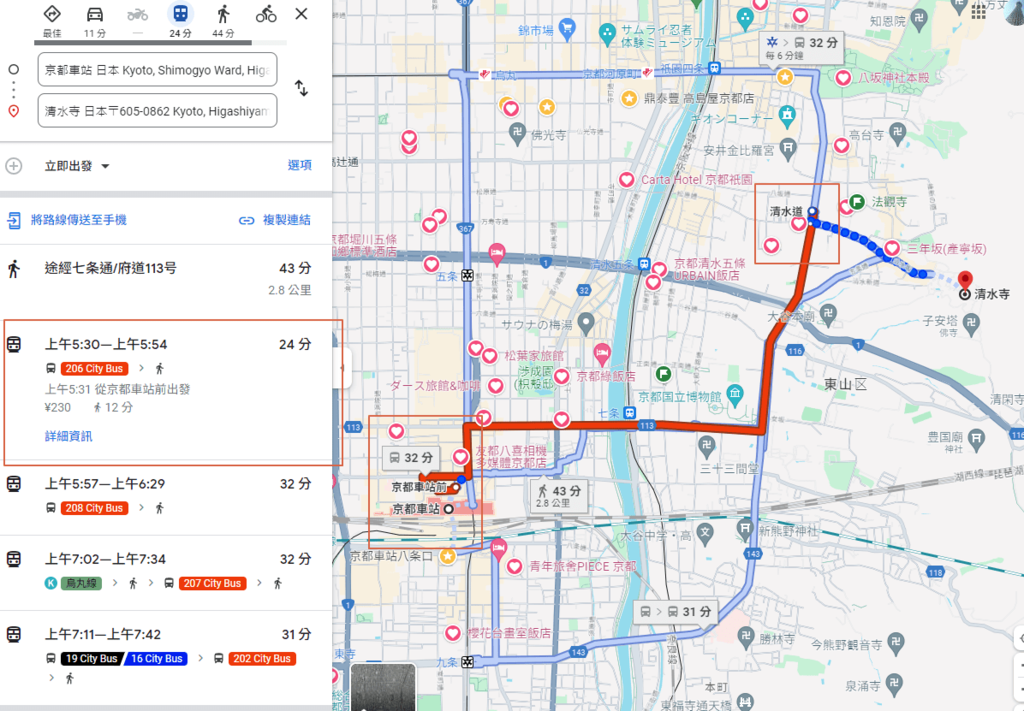1024x711 pixels.
Task: Click the 207 City Bus badge
Action: click(x=212, y=583)
